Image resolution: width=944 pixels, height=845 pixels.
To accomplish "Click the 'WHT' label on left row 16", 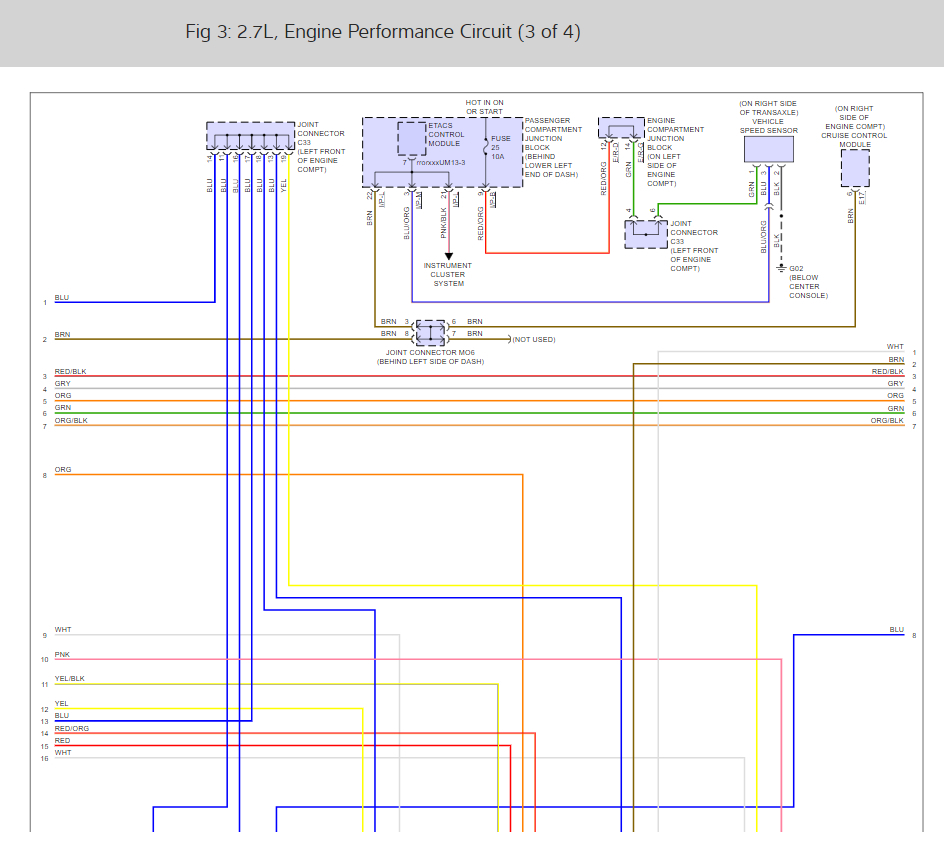I will coord(63,752).
